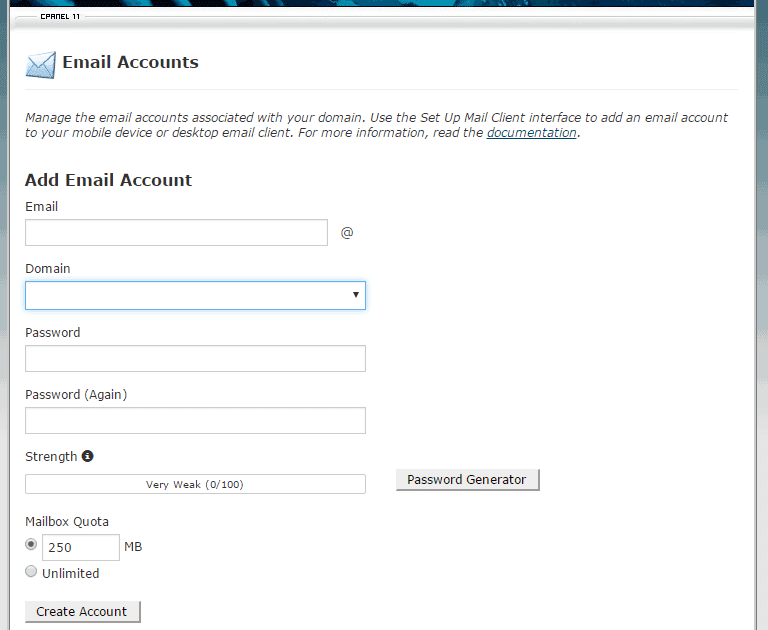Open the documentation link

[x=531, y=133]
